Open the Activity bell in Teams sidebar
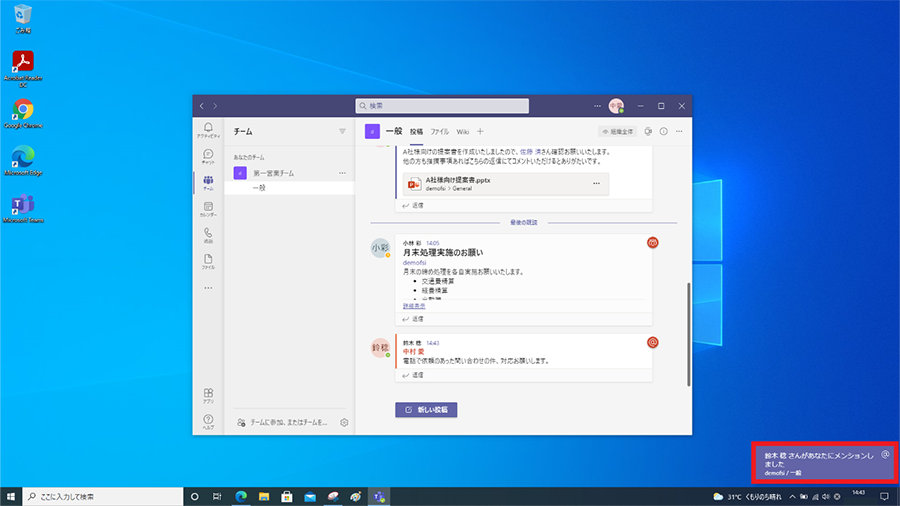 [x=208, y=130]
